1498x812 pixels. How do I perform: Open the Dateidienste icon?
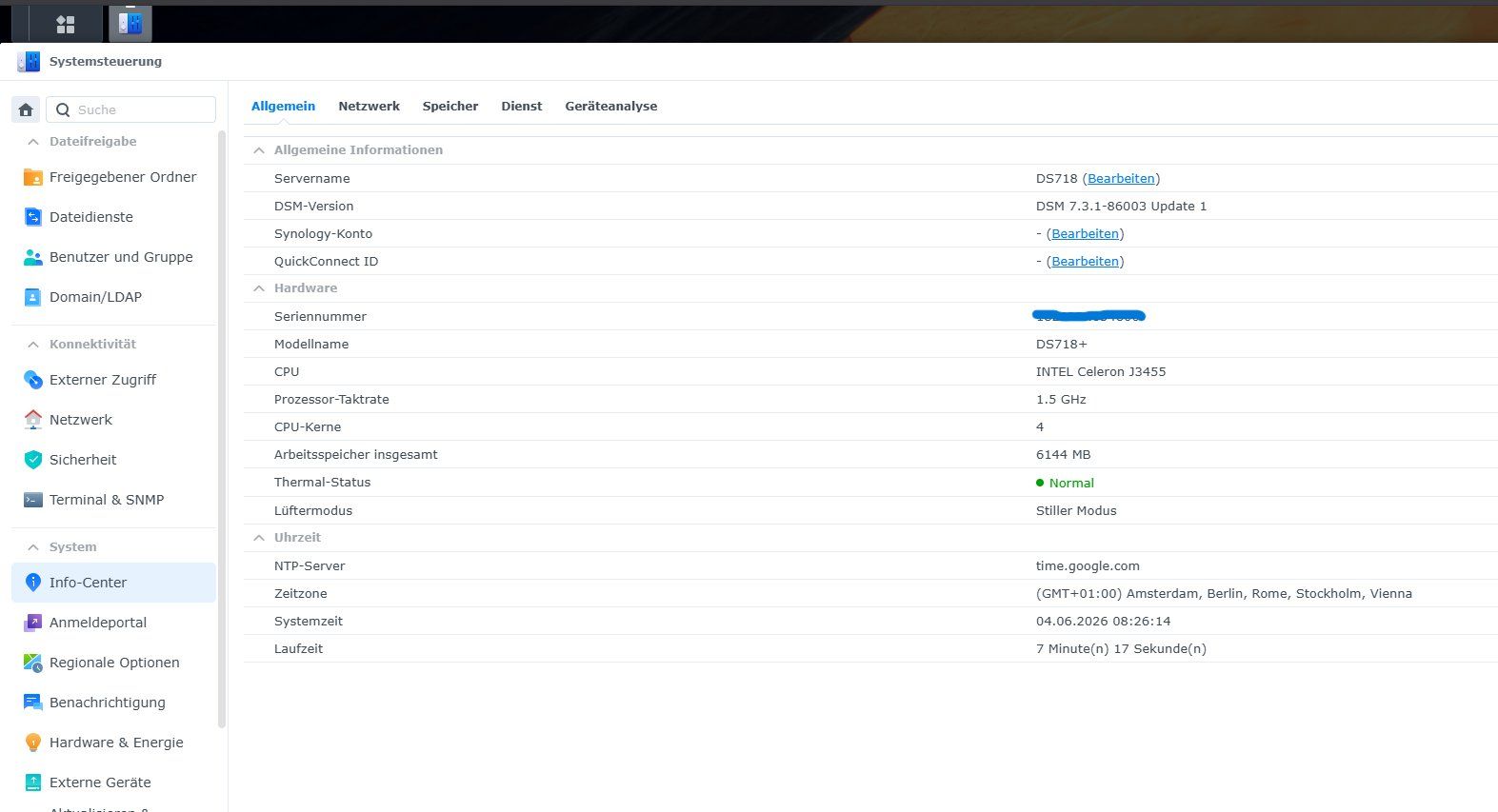32,217
